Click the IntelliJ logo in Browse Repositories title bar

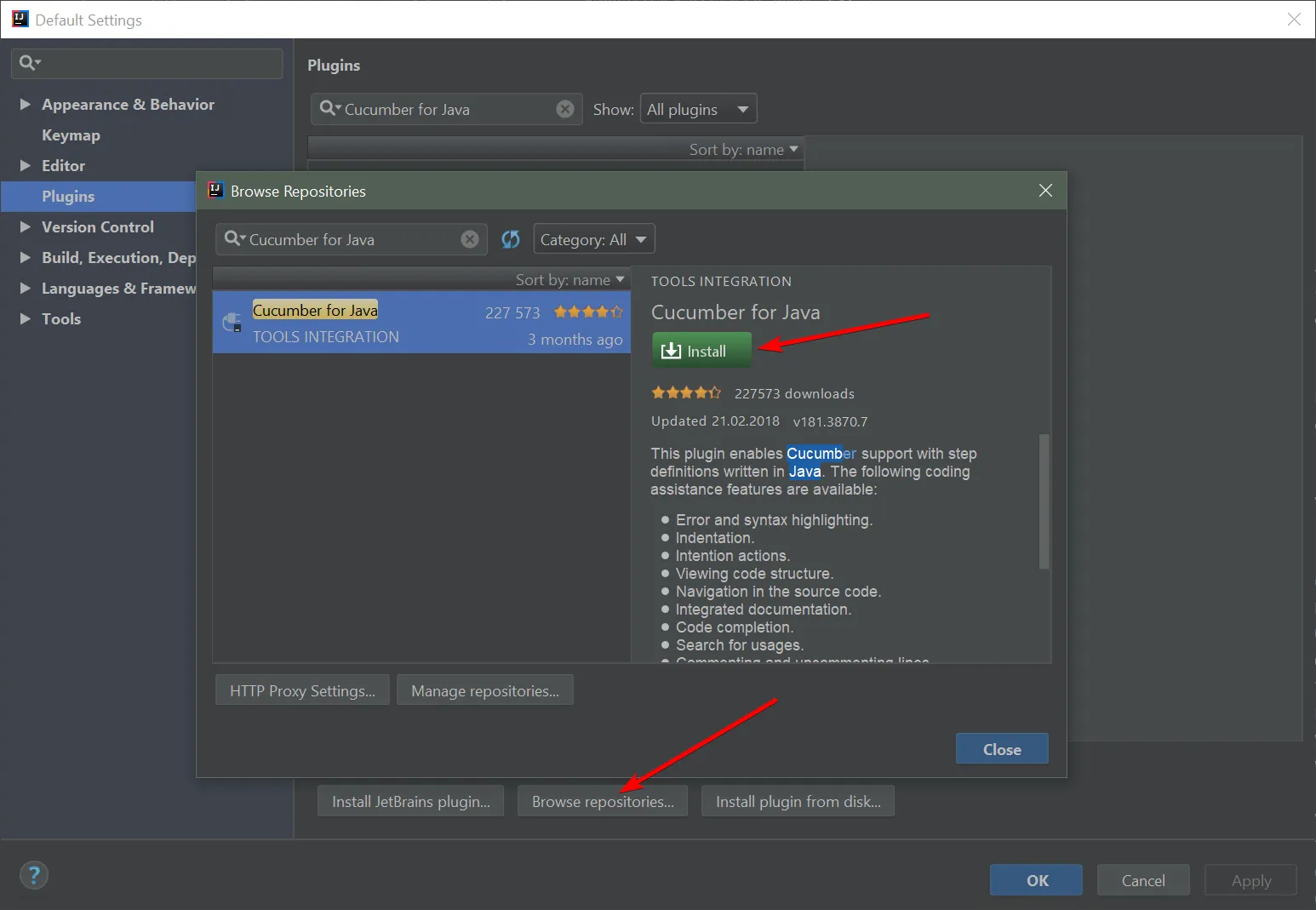[216, 191]
